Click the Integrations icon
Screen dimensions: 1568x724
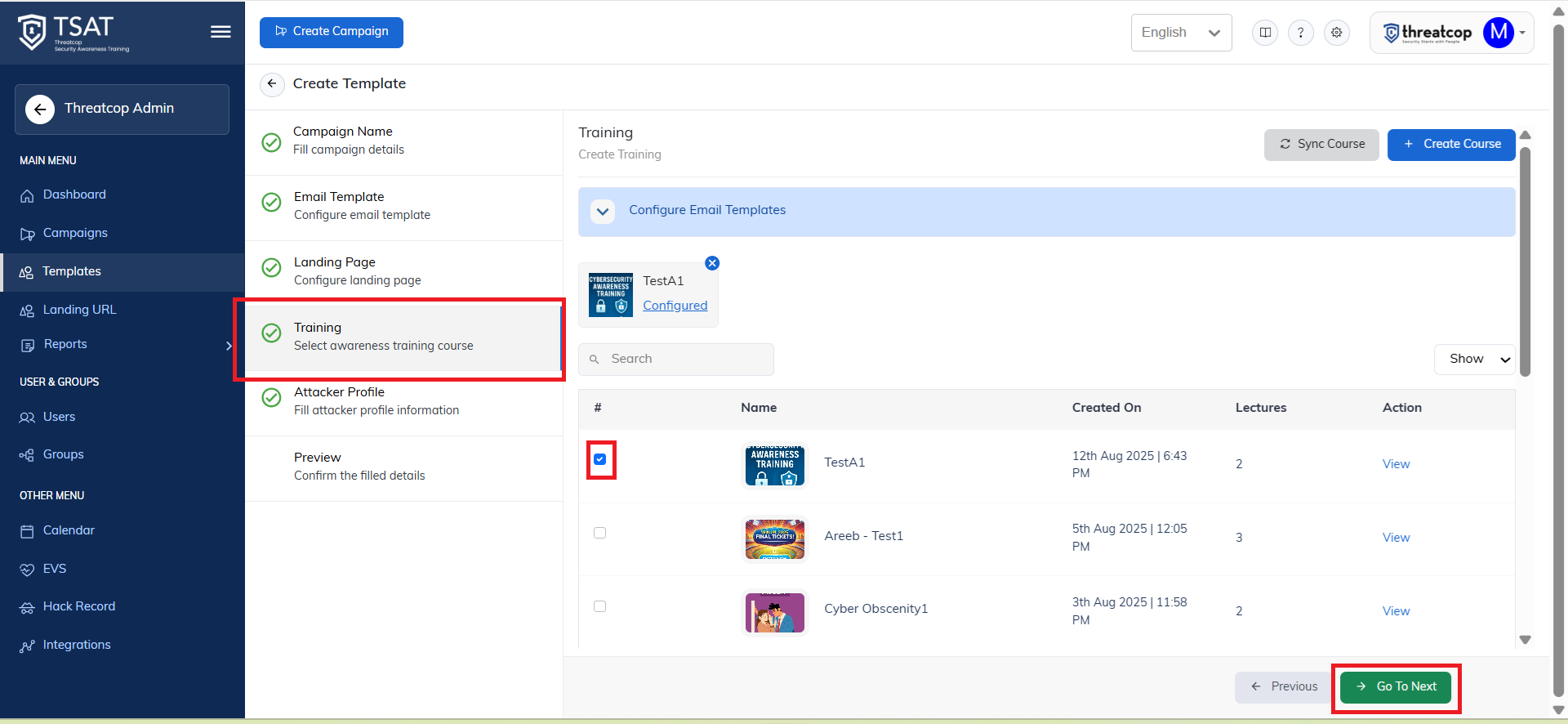[27, 646]
